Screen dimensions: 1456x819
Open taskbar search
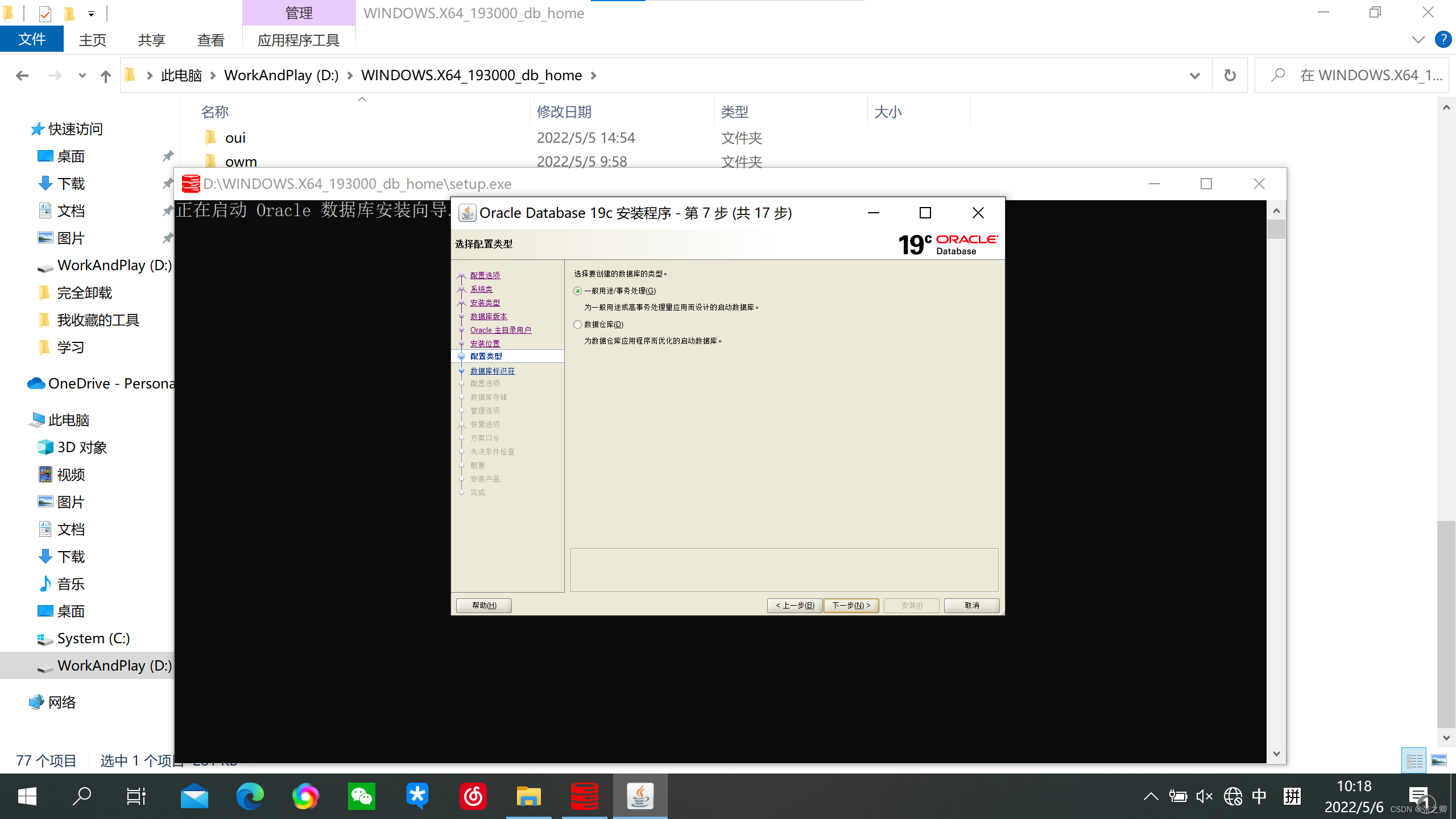point(82,796)
